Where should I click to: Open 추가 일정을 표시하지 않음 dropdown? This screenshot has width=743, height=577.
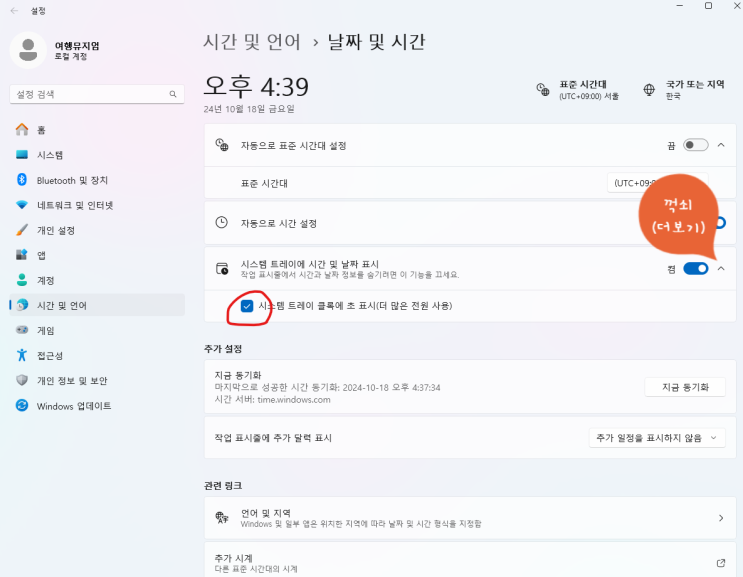[657, 438]
